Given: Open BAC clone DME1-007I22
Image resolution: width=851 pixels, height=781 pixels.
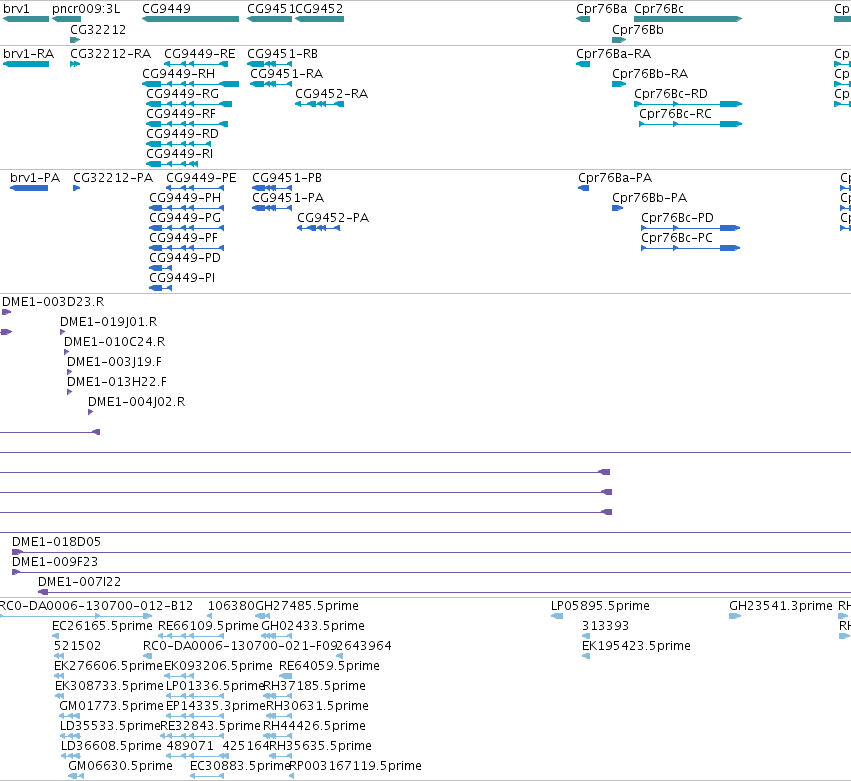Looking at the screenshot, I should click(x=79, y=582).
